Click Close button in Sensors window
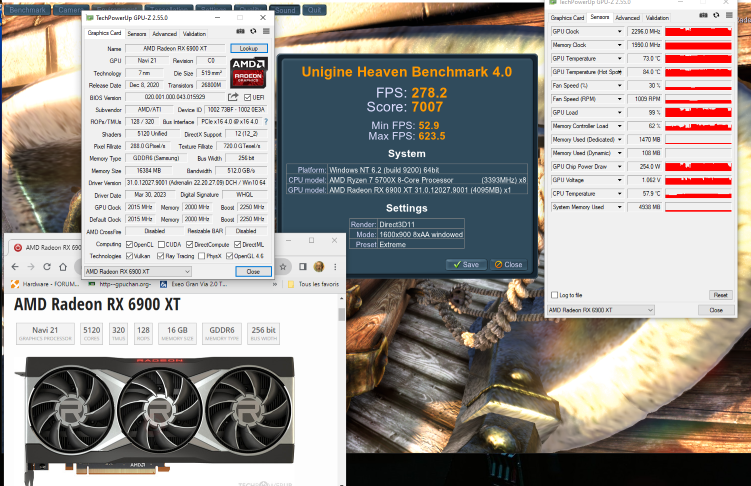Screen dimensions: 751x486 [716, 310]
